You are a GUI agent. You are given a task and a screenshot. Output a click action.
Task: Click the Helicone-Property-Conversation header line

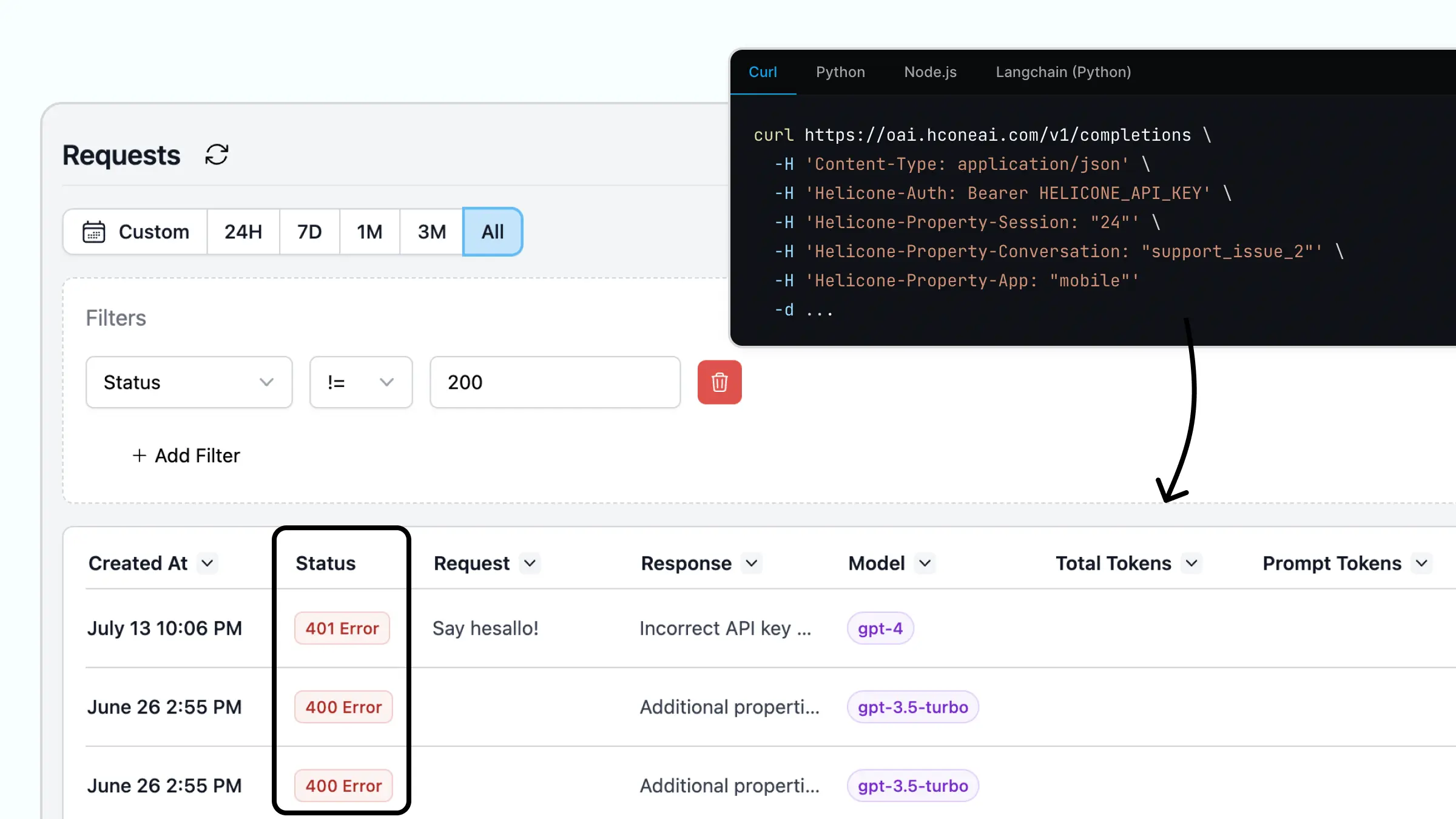(x=1059, y=251)
